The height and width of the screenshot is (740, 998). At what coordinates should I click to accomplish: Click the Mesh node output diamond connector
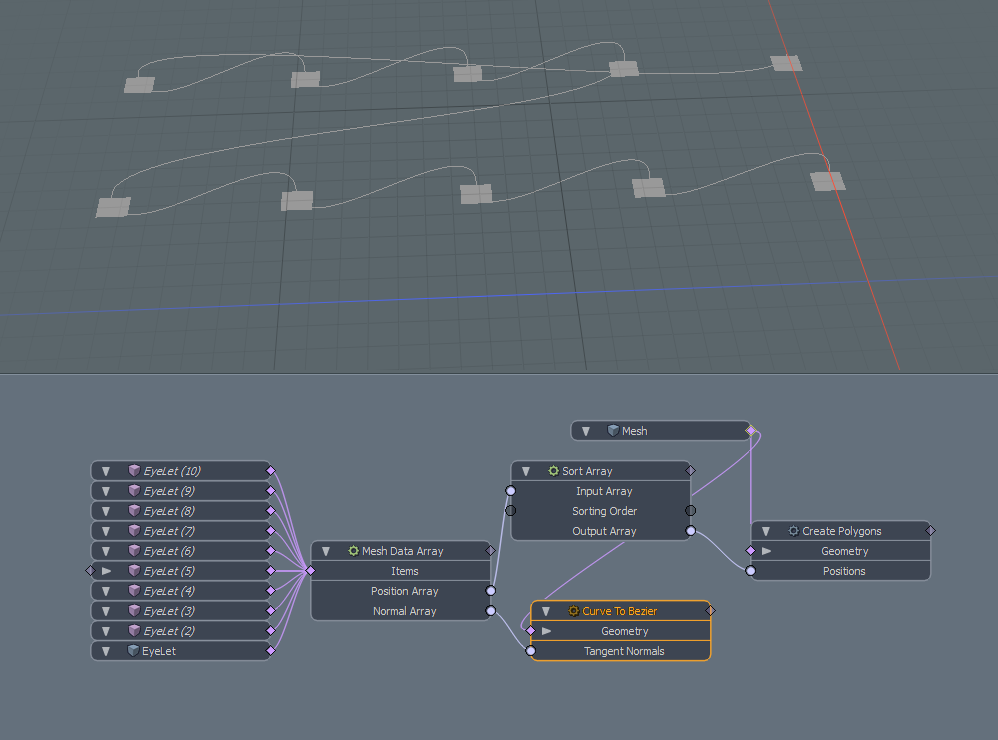pyautogui.click(x=750, y=431)
